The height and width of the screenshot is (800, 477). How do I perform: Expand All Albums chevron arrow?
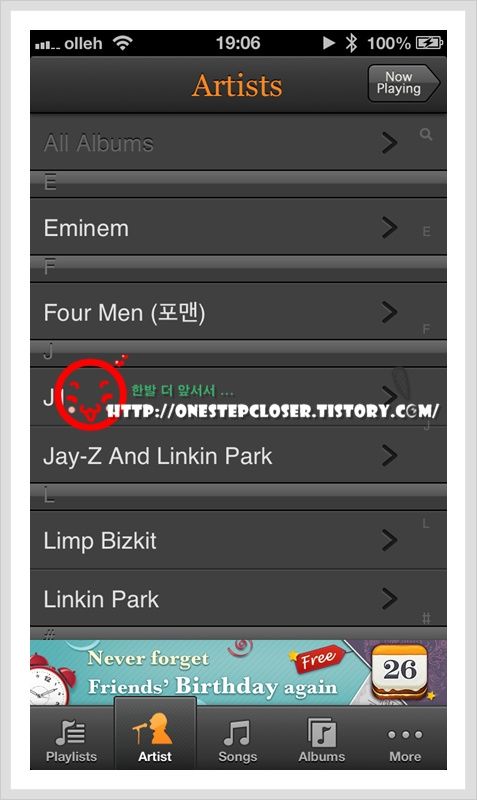(390, 143)
